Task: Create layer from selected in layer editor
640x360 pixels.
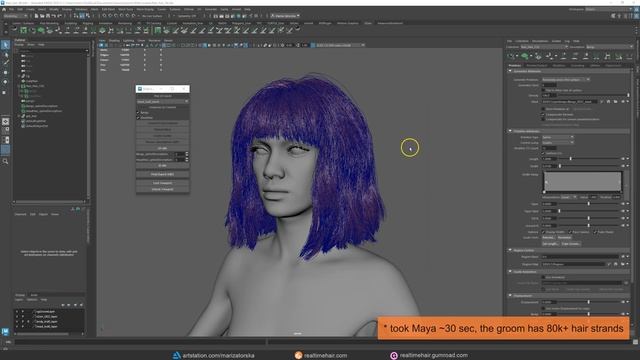Action: click(81, 305)
